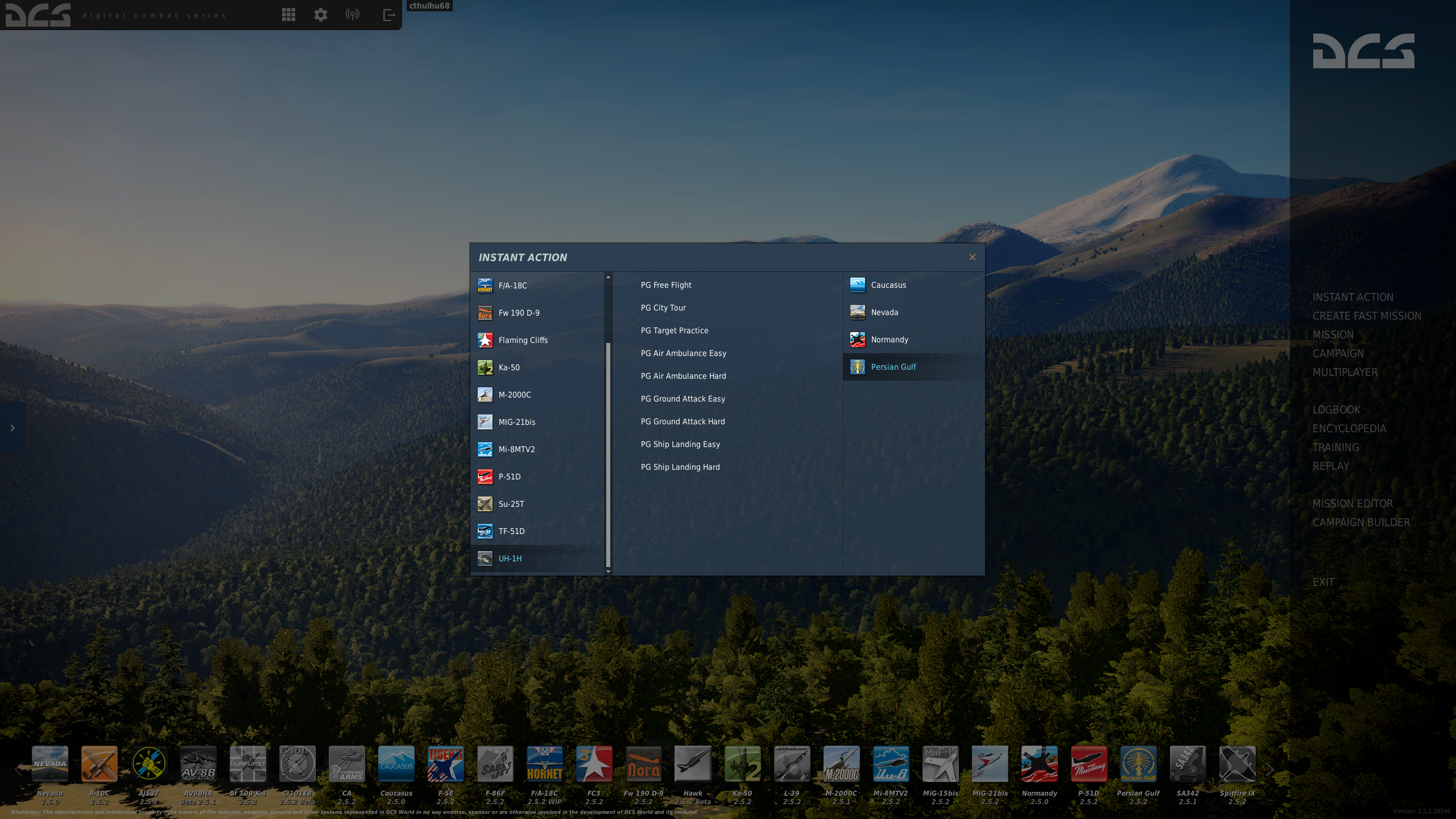Click the logout exit icon
1456x819 pixels.
coord(389,15)
